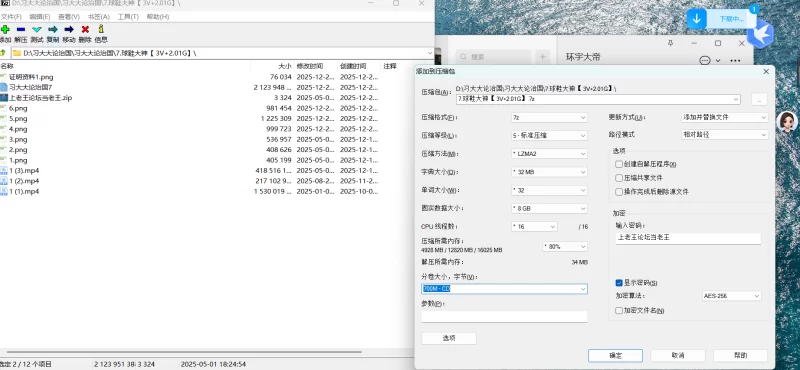Screen dimensions: 800x370
Task: Open the 分卷大小 dropdown showing 700M - CD
Action: pyautogui.click(x=504, y=289)
